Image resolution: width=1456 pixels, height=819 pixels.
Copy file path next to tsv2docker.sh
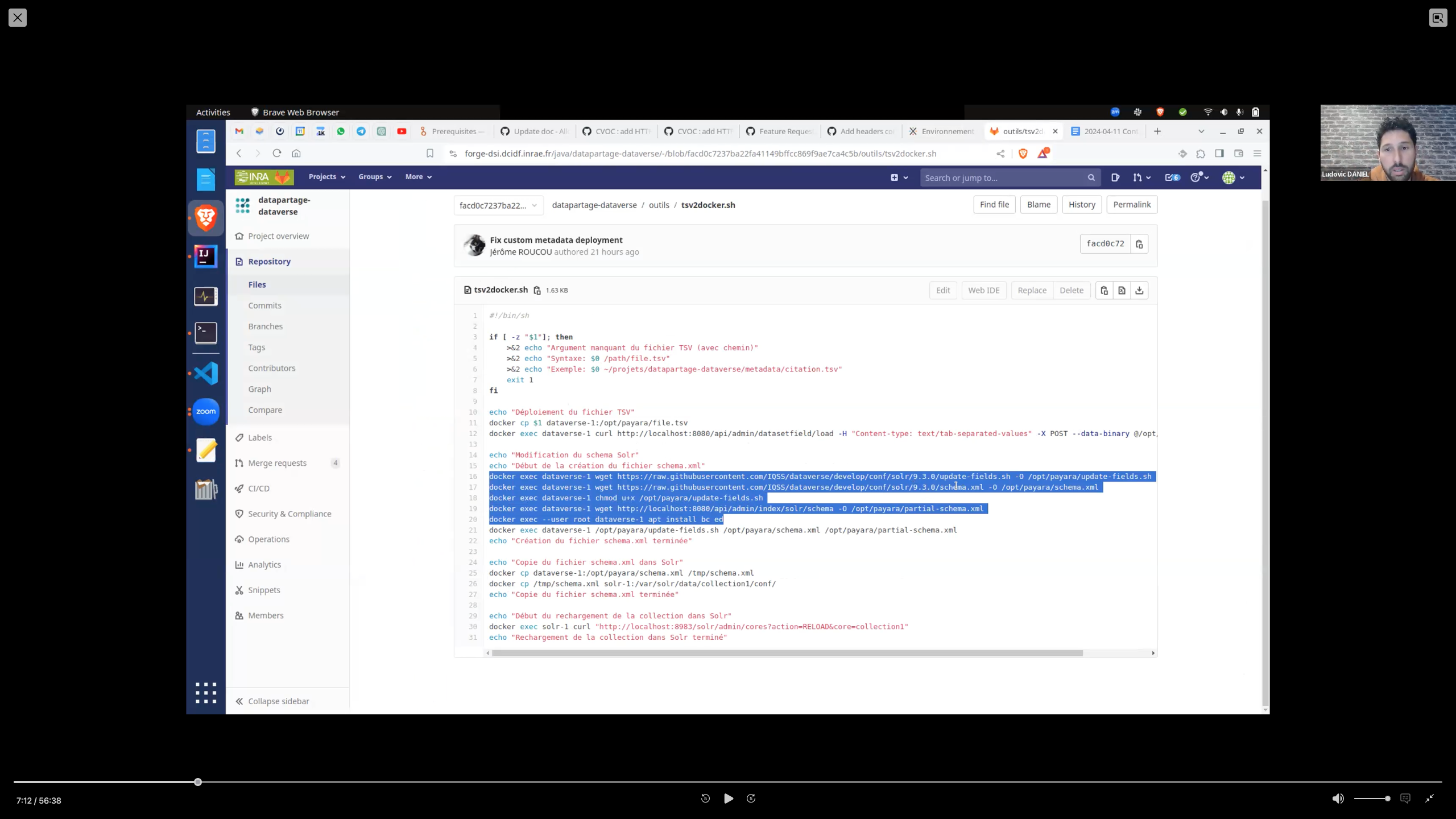[x=537, y=290]
